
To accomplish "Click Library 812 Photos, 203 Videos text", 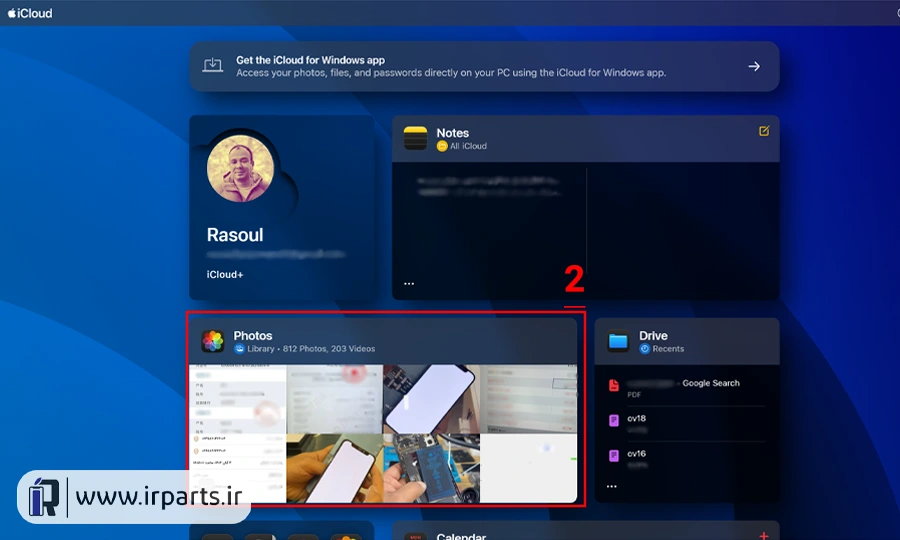I will click(311, 349).
